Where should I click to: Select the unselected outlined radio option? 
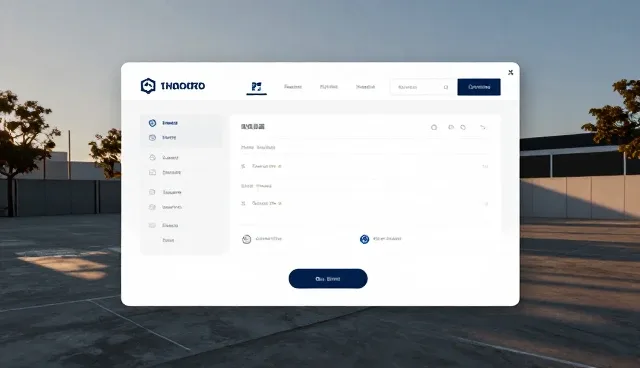point(247,239)
